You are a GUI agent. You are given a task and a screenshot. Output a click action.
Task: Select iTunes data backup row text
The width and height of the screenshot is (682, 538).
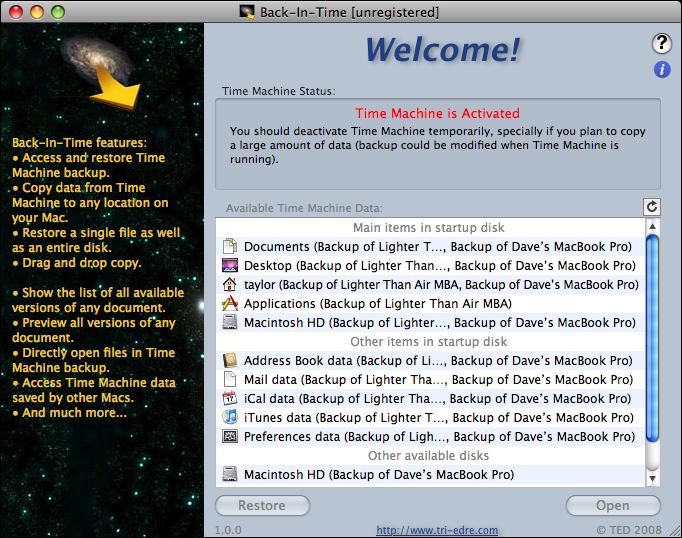click(438, 418)
